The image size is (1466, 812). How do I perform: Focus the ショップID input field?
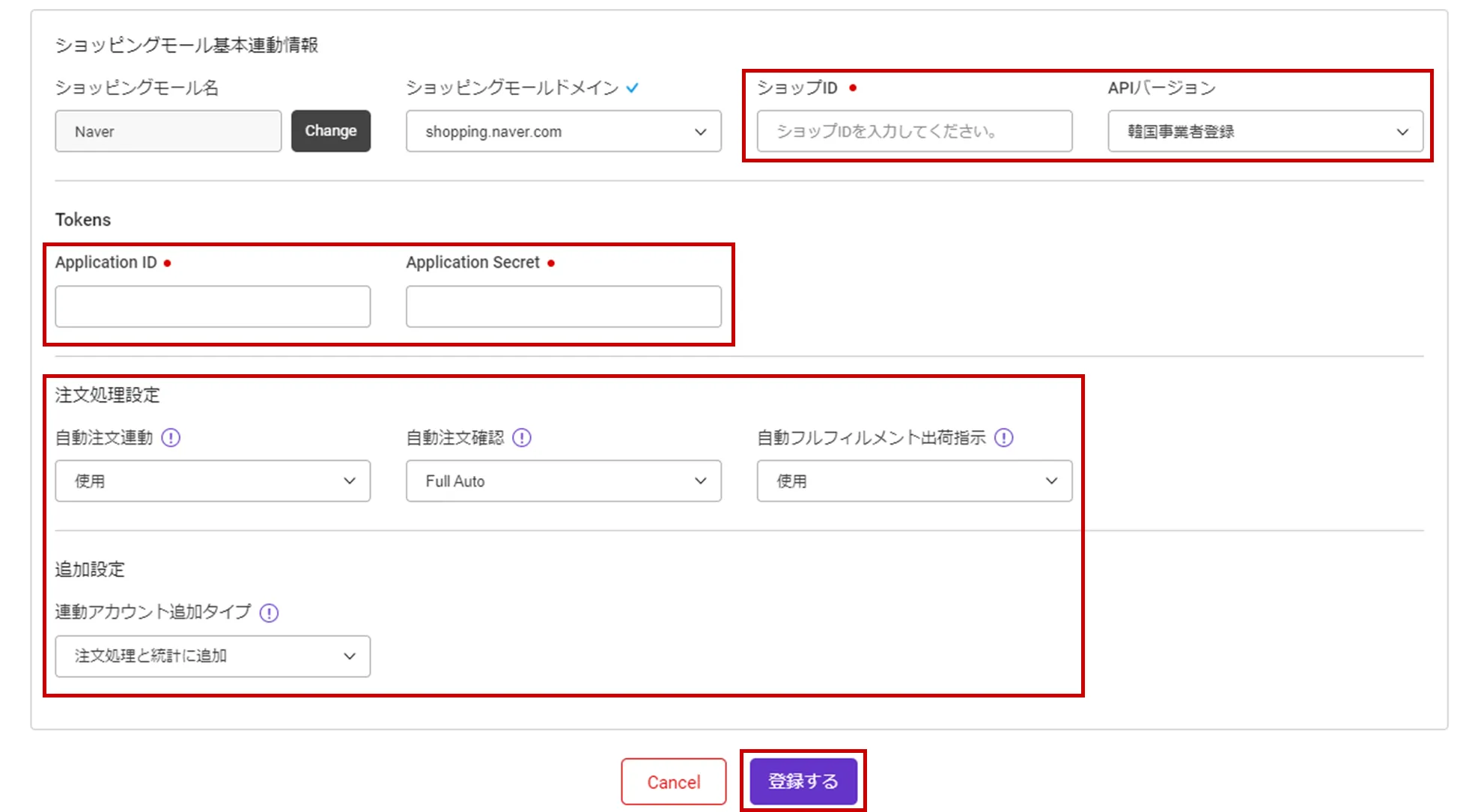coord(913,132)
